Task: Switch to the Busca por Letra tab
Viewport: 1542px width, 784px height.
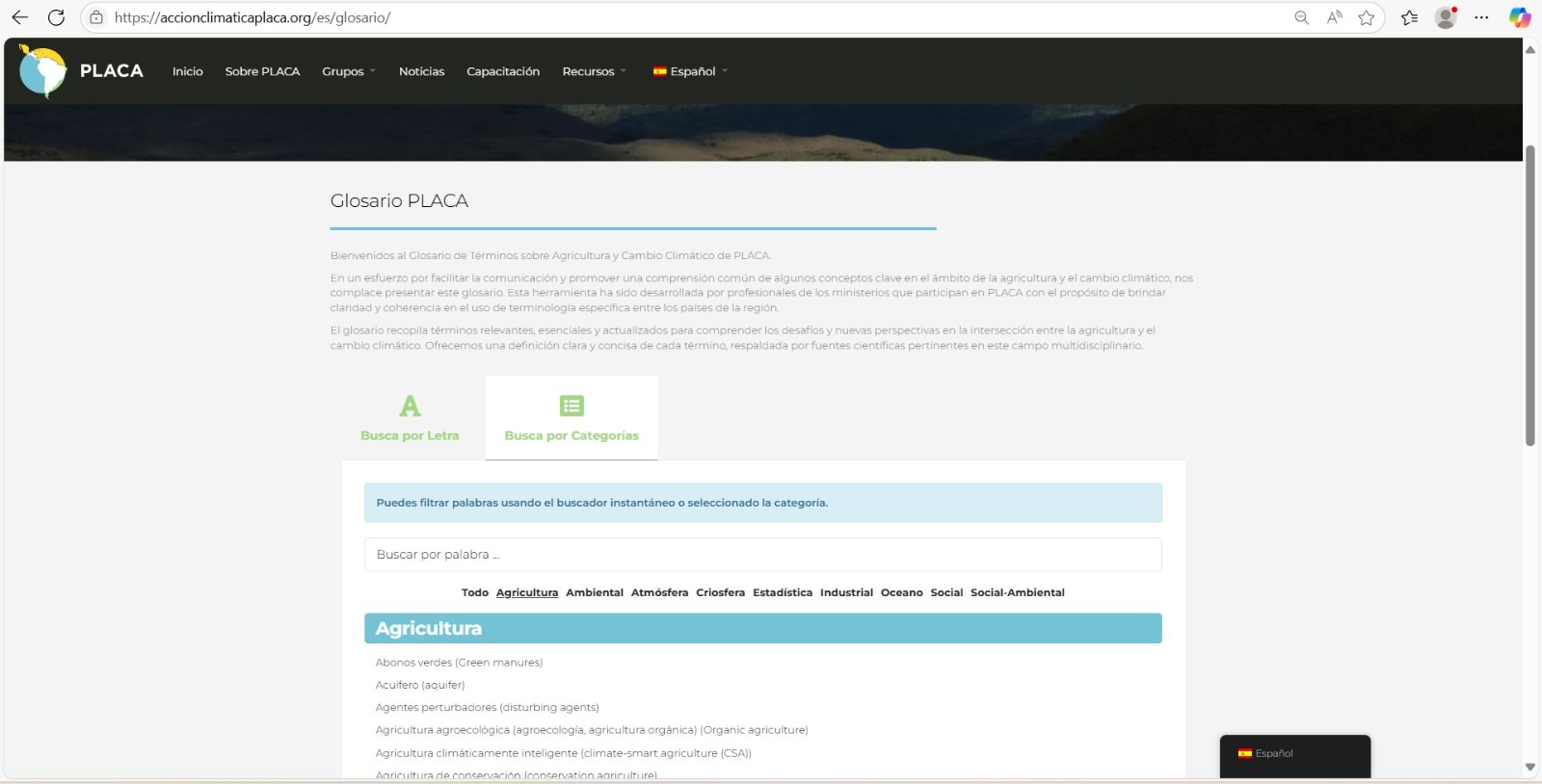Action: (410, 418)
